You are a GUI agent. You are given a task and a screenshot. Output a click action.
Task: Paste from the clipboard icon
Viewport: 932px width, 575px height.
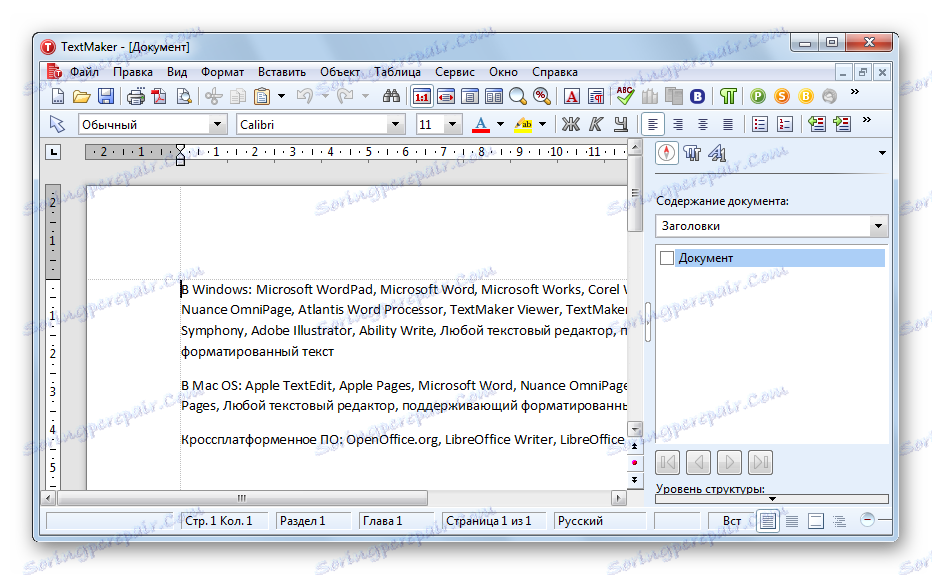[262, 96]
